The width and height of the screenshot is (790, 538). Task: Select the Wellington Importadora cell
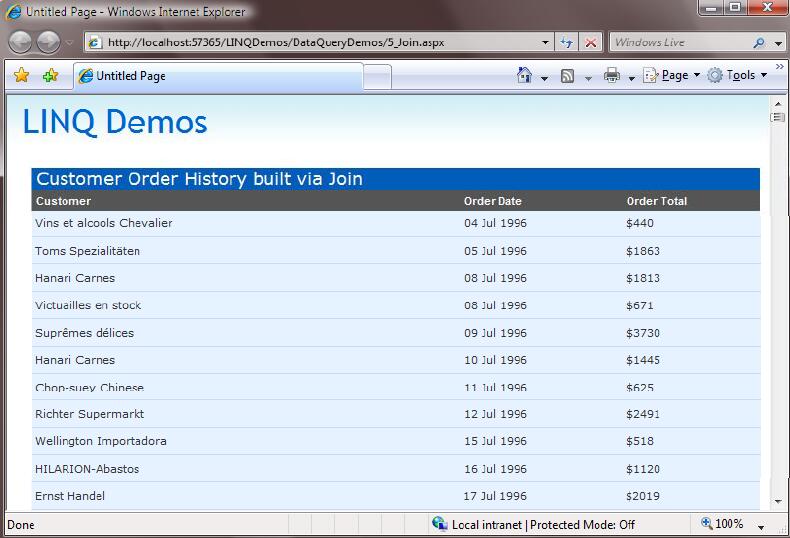coord(101,441)
